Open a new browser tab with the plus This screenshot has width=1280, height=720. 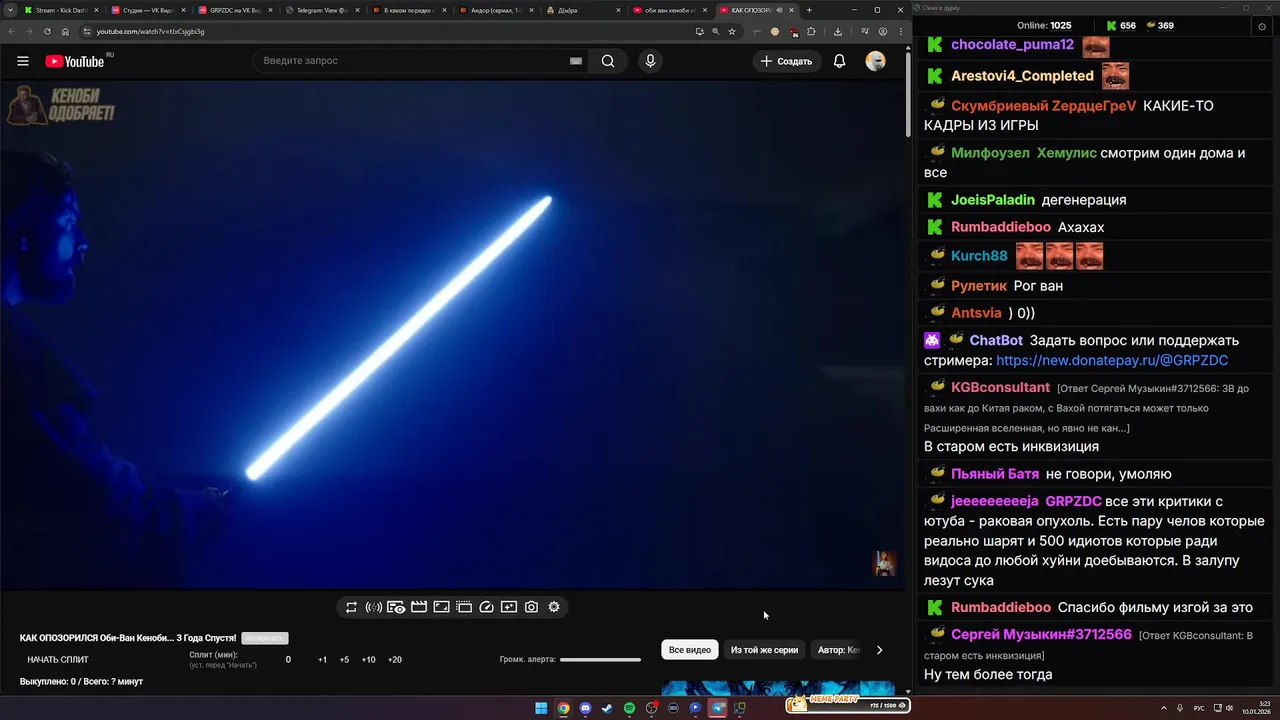[809, 10]
